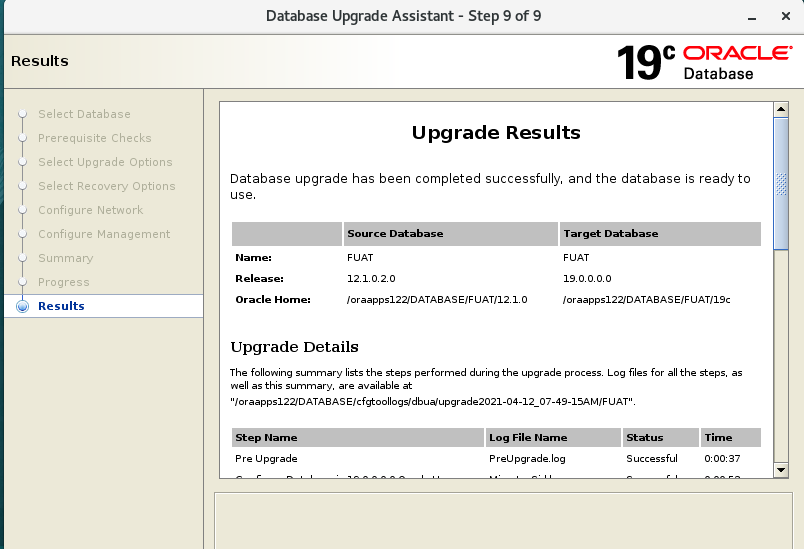Click target release value 19.0.0.0.0
The width and height of the screenshot is (804, 549).
[587, 279]
